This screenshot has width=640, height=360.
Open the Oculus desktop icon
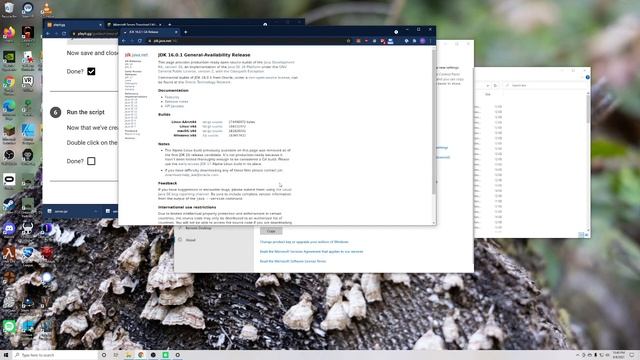[9, 181]
